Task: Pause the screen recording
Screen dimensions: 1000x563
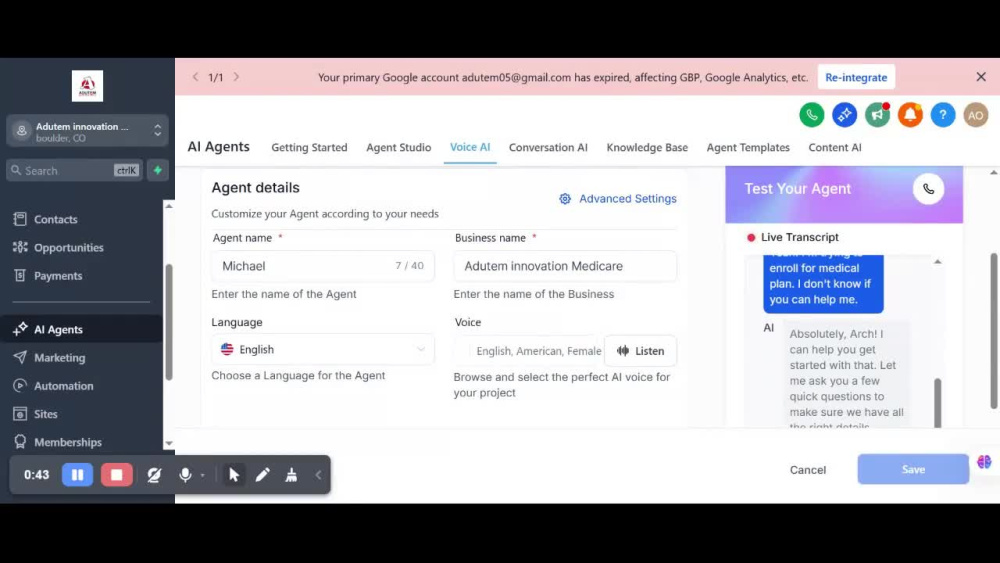Action: coord(77,474)
